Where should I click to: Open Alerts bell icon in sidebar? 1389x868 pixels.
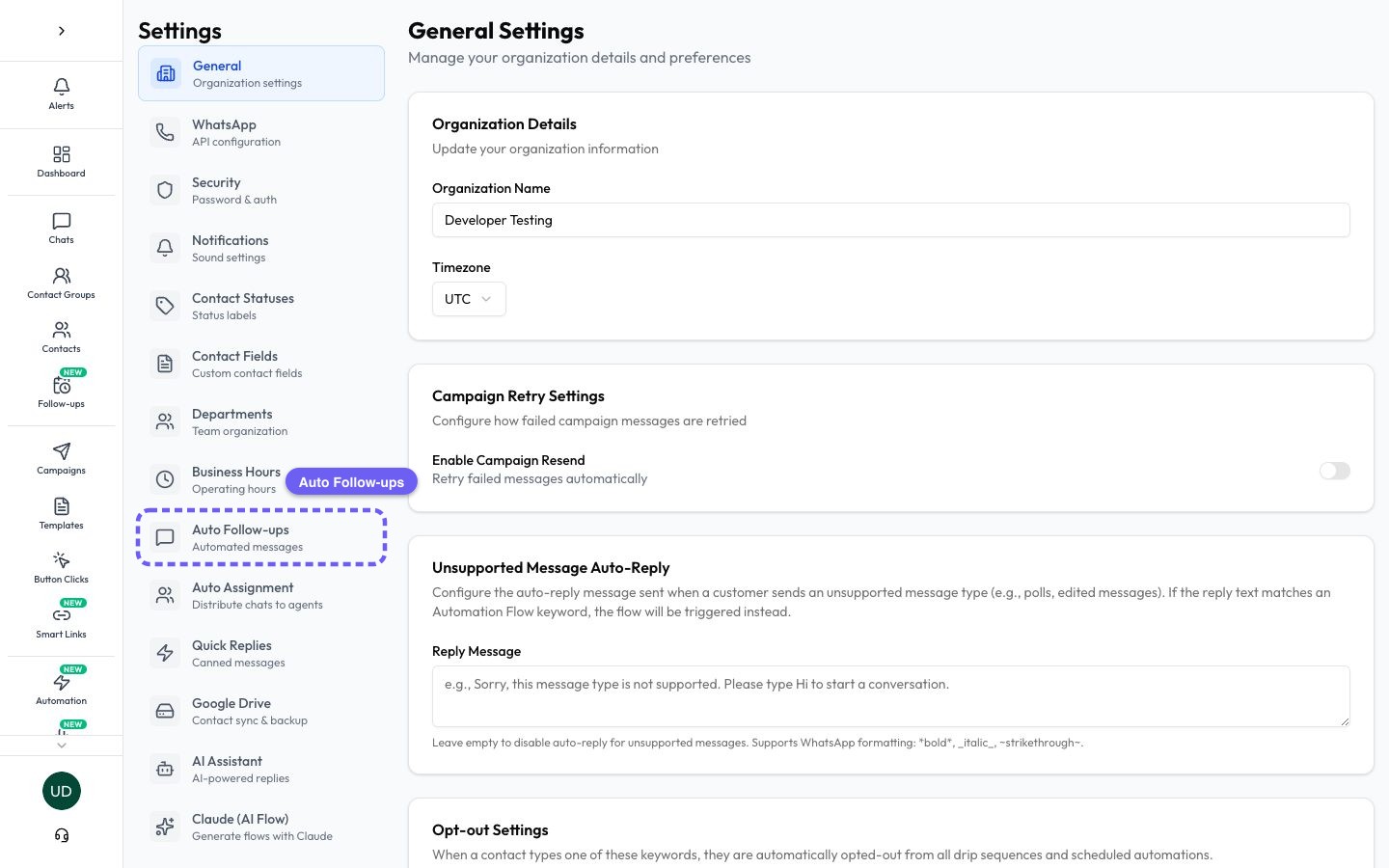[61, 87]
